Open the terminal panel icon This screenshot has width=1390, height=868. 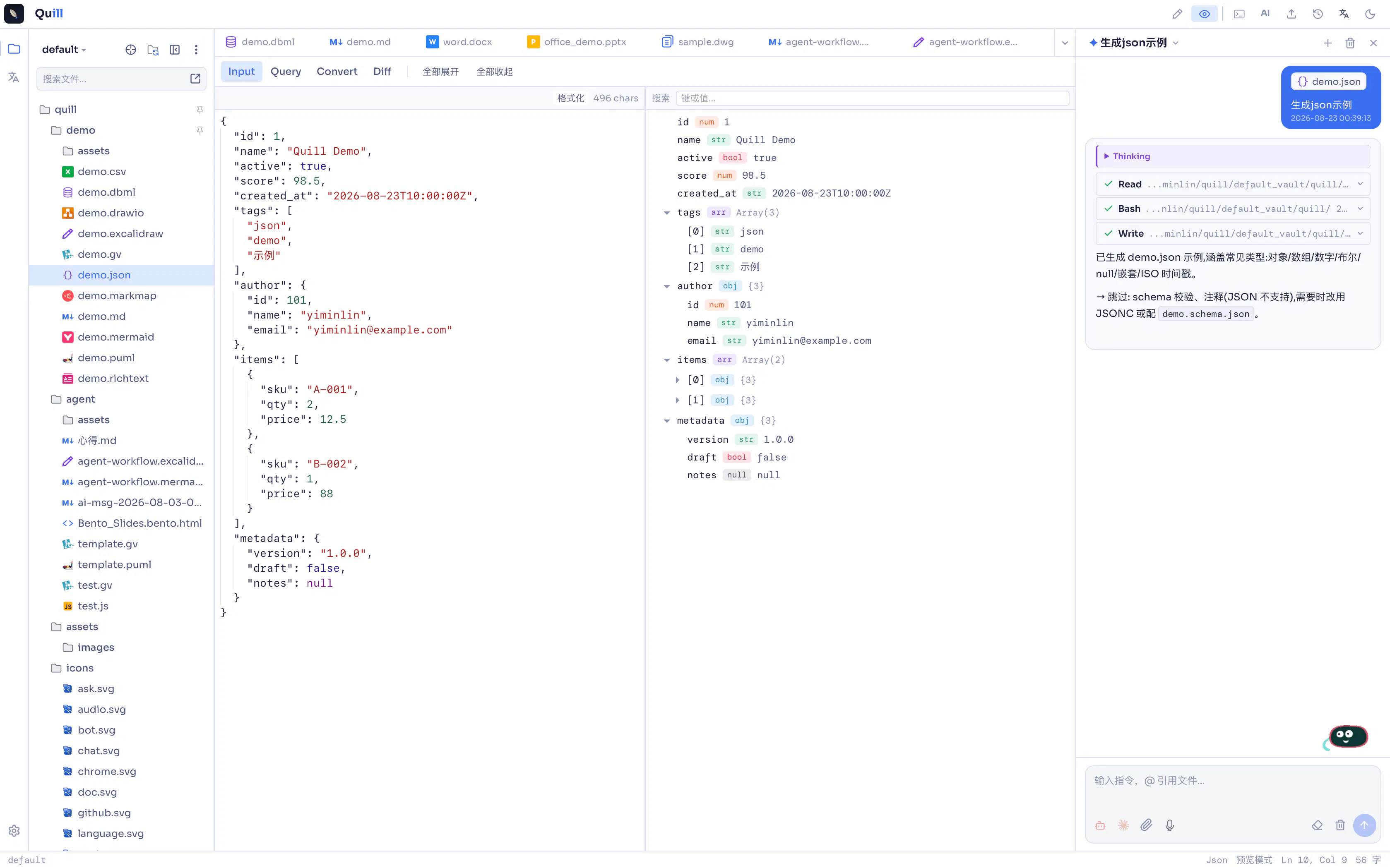[x=1239, y=14]
